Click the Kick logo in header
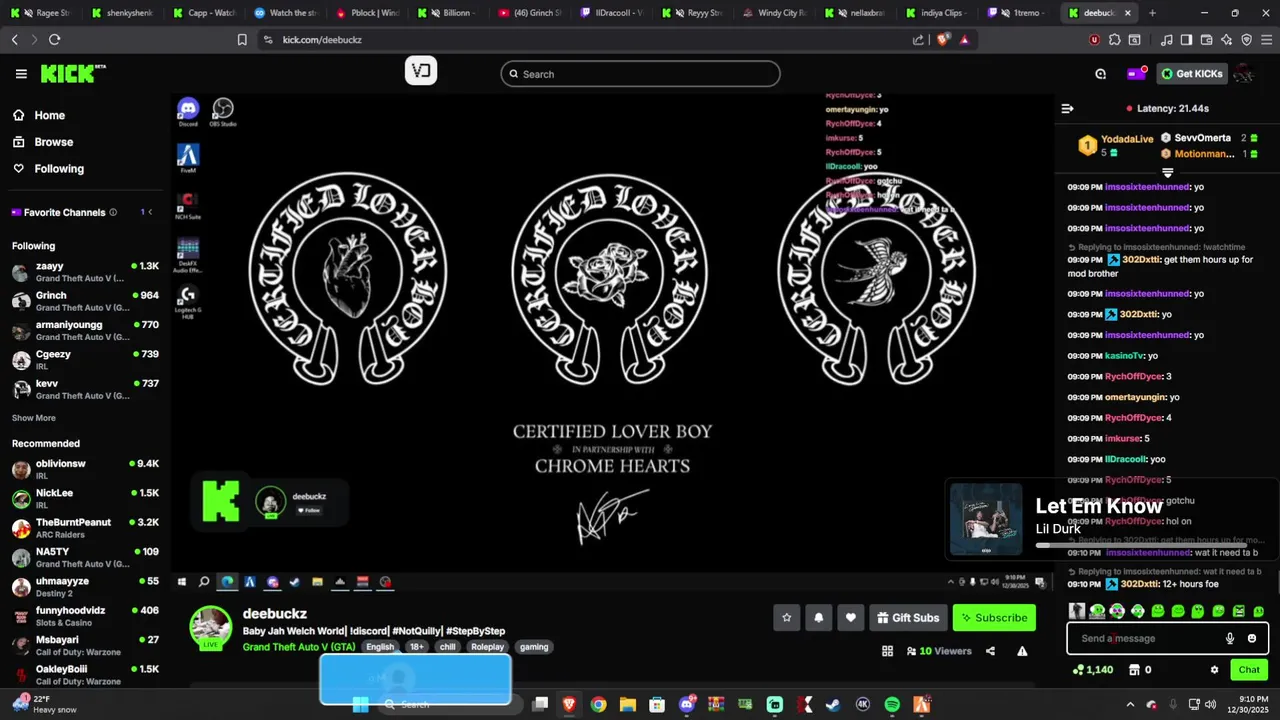This screenshot has height=720, width=1280. tap(73, 74)
